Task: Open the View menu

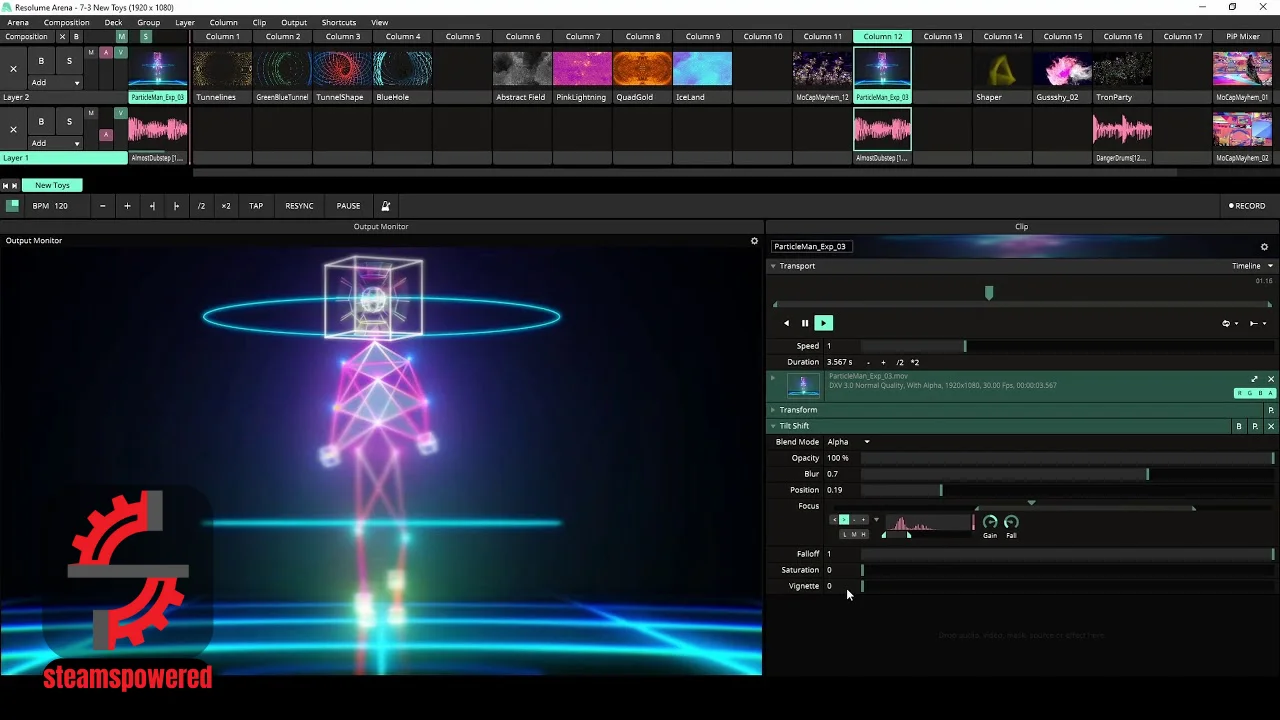Action: click(x=380, y=22)
